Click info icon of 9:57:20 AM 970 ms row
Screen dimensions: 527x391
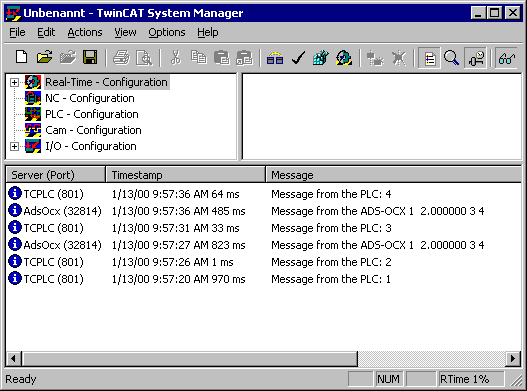[x=14, y=278]
